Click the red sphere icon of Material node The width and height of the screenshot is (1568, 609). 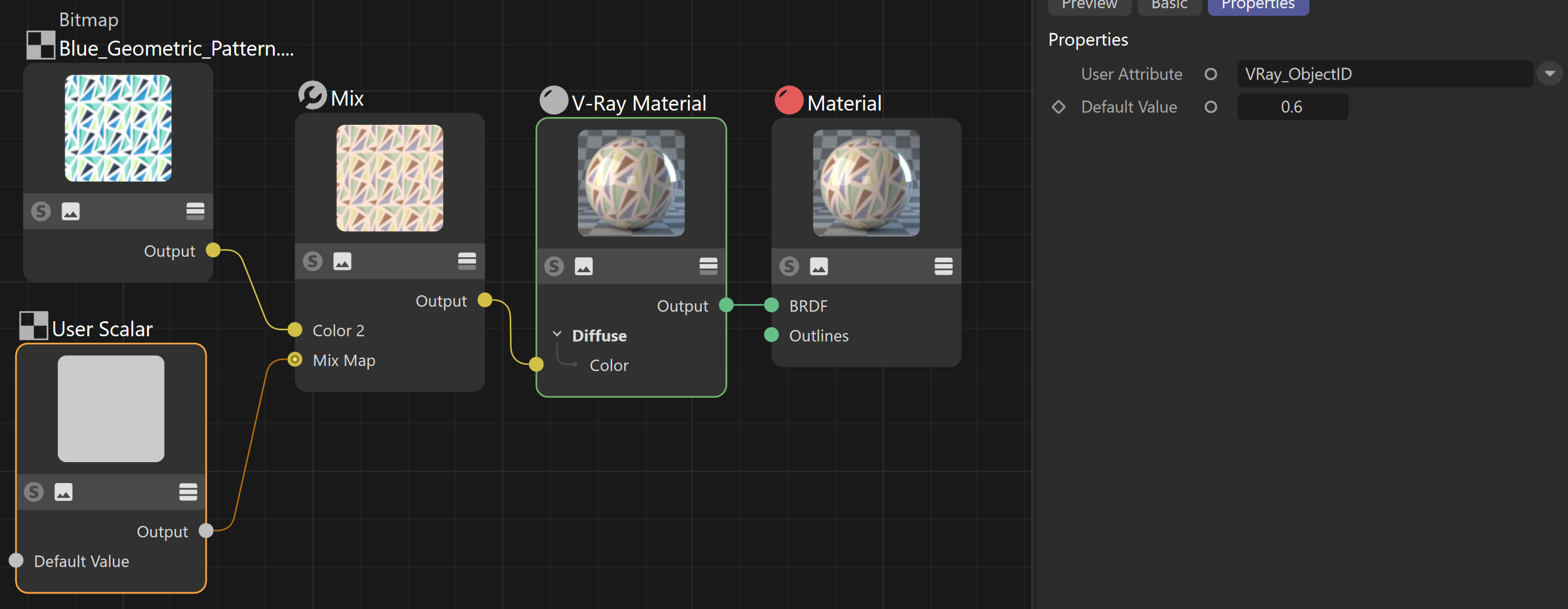(789, 100)
